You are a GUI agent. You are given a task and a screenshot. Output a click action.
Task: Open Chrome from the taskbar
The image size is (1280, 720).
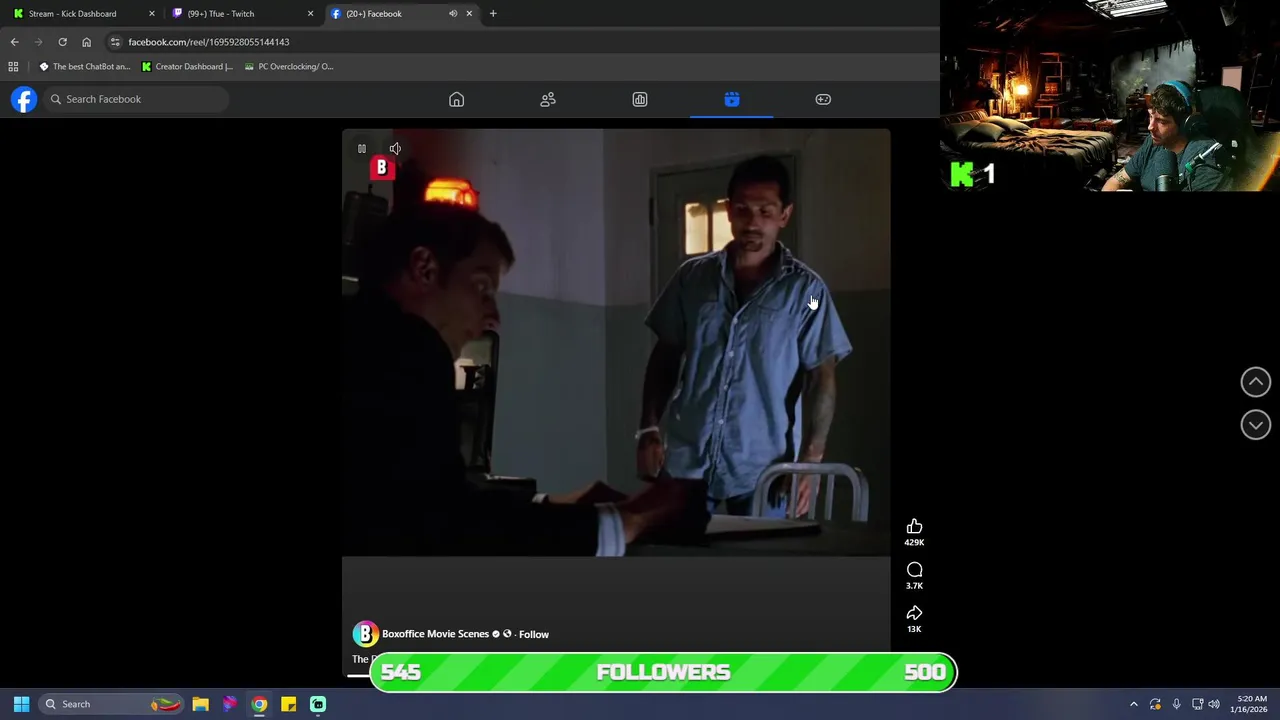click(259, 704)
